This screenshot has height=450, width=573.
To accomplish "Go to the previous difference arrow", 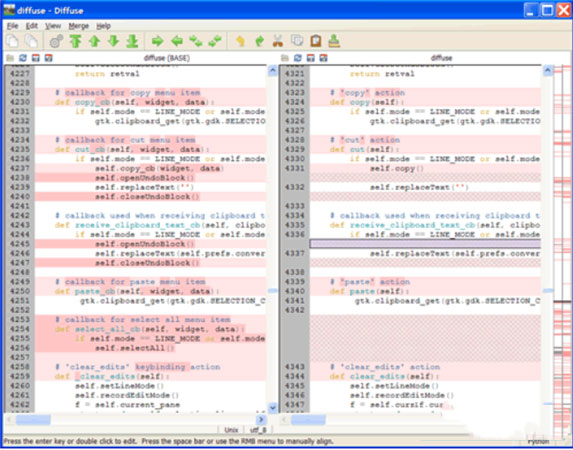I will (95, 41).
